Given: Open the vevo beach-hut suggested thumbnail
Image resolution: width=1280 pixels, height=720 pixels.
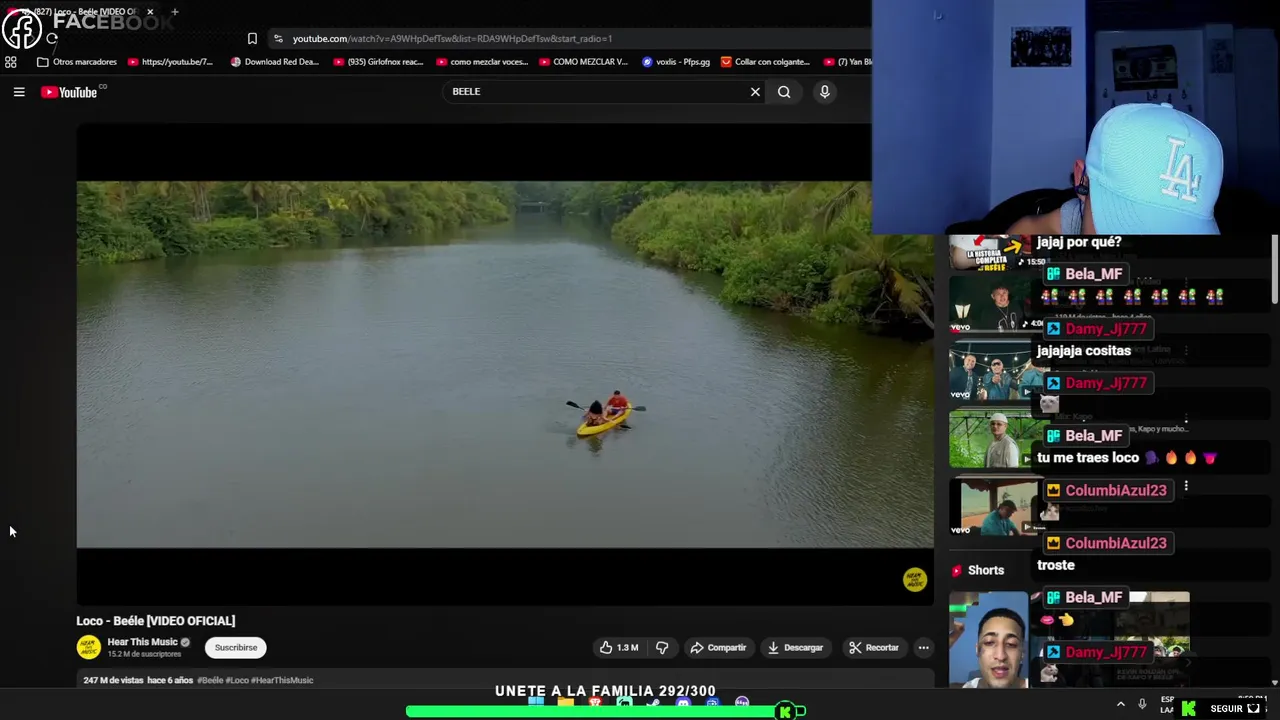Looking at the screenshot, I should 990,505.
